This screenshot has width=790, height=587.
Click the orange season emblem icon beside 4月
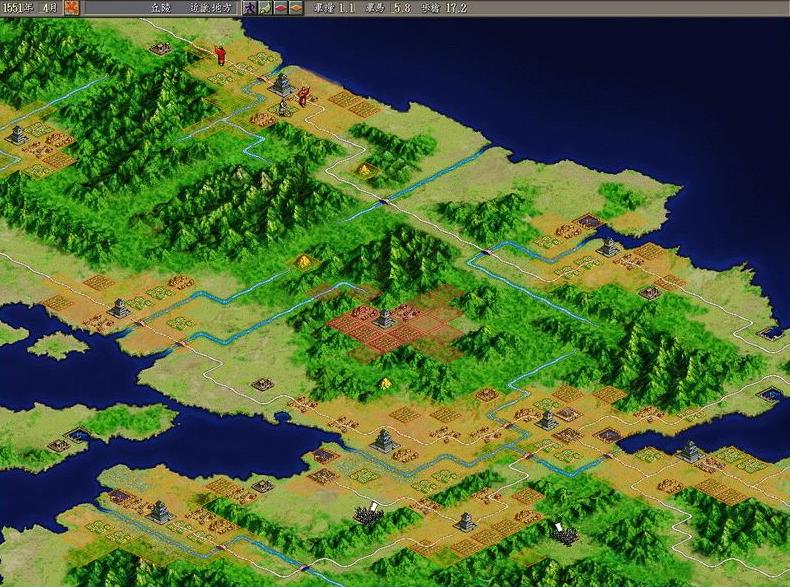pos(72,8)
